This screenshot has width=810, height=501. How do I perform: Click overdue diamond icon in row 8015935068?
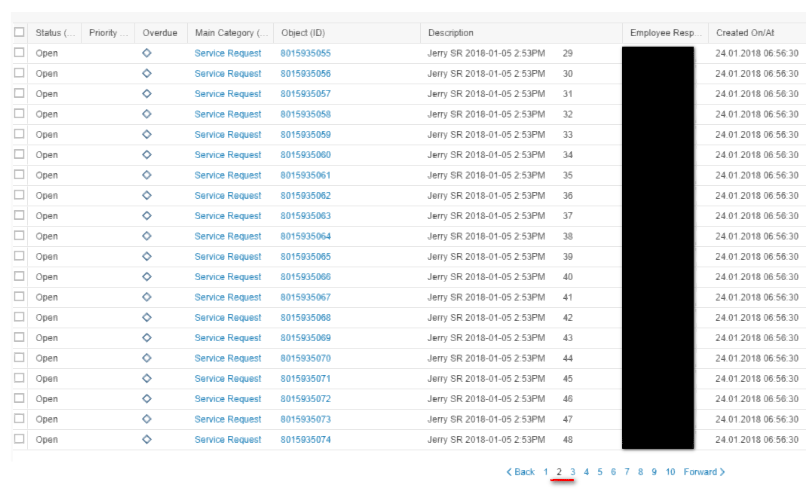pos(147,317)
